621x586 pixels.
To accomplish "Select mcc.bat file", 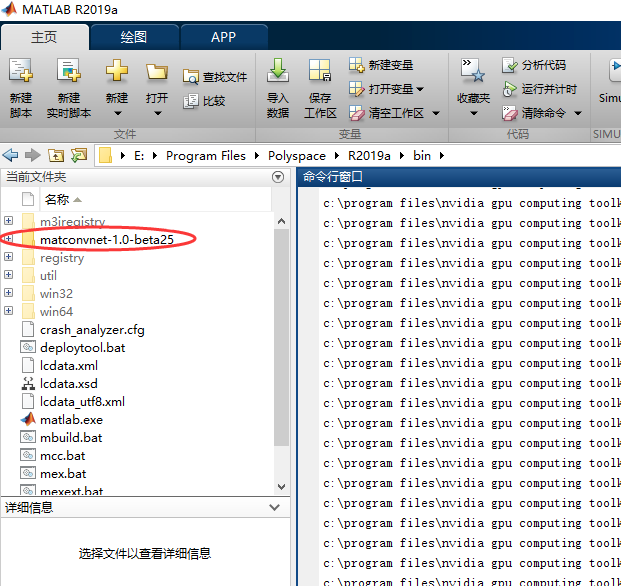I will click(63, 455).
